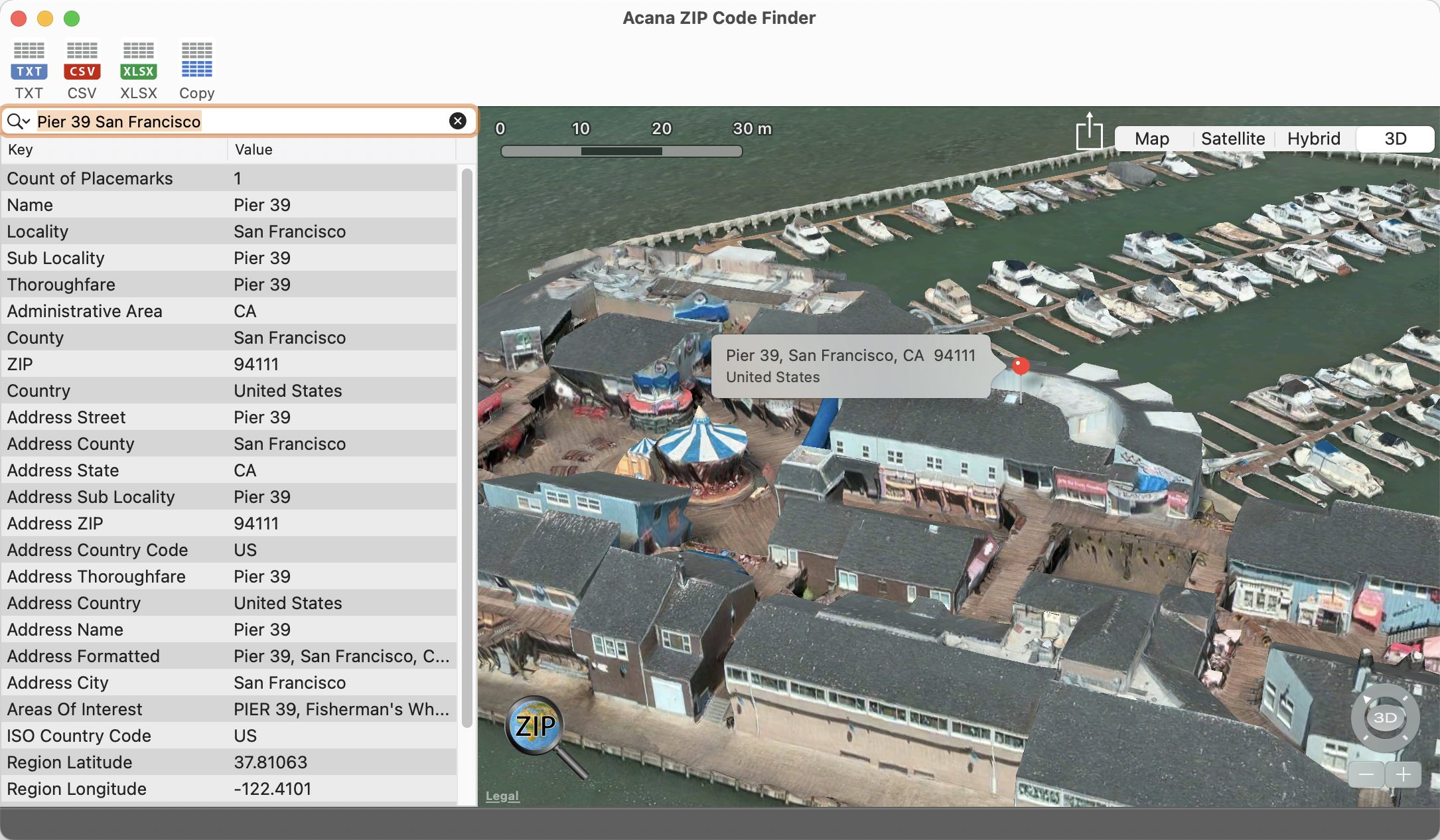Click the Value column header
1440x840 pixels.
(342, 149)
